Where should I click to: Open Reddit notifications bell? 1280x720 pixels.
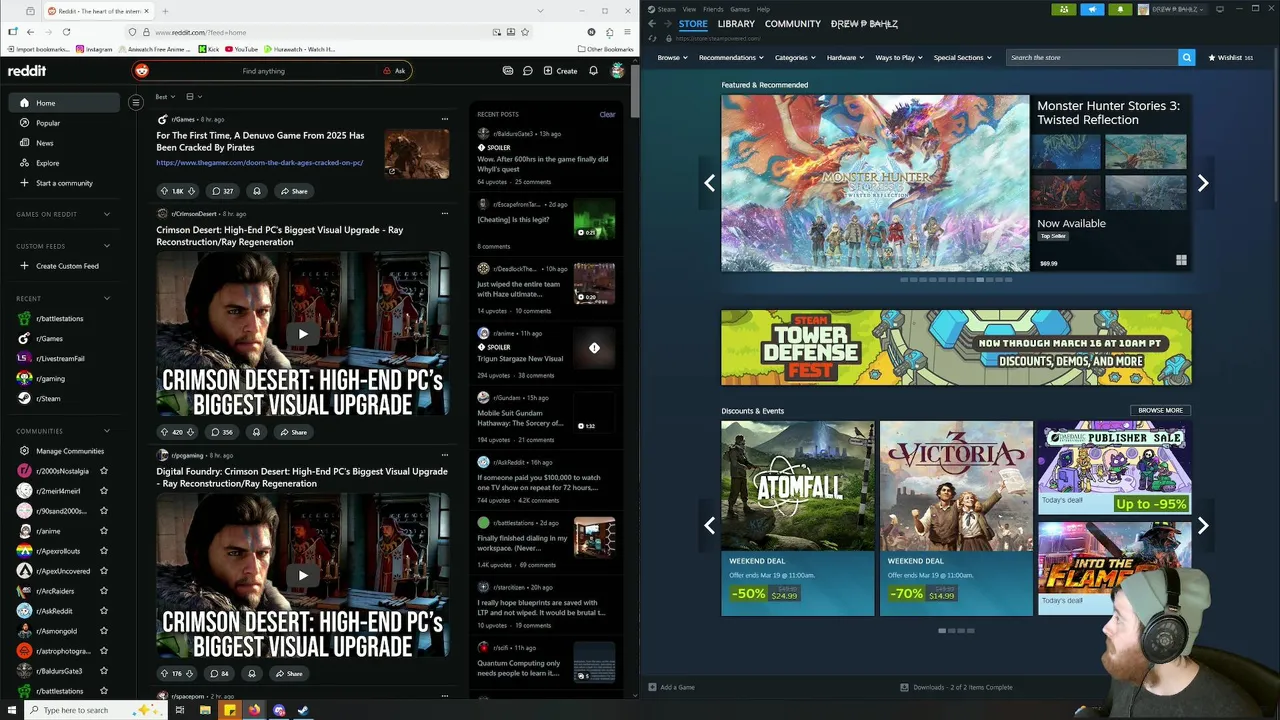tap(593, 71)
